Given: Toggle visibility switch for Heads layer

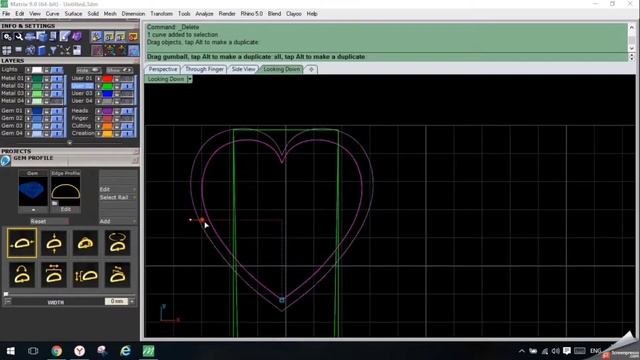Looking at the screenshot, I should [x=127, y=111].
